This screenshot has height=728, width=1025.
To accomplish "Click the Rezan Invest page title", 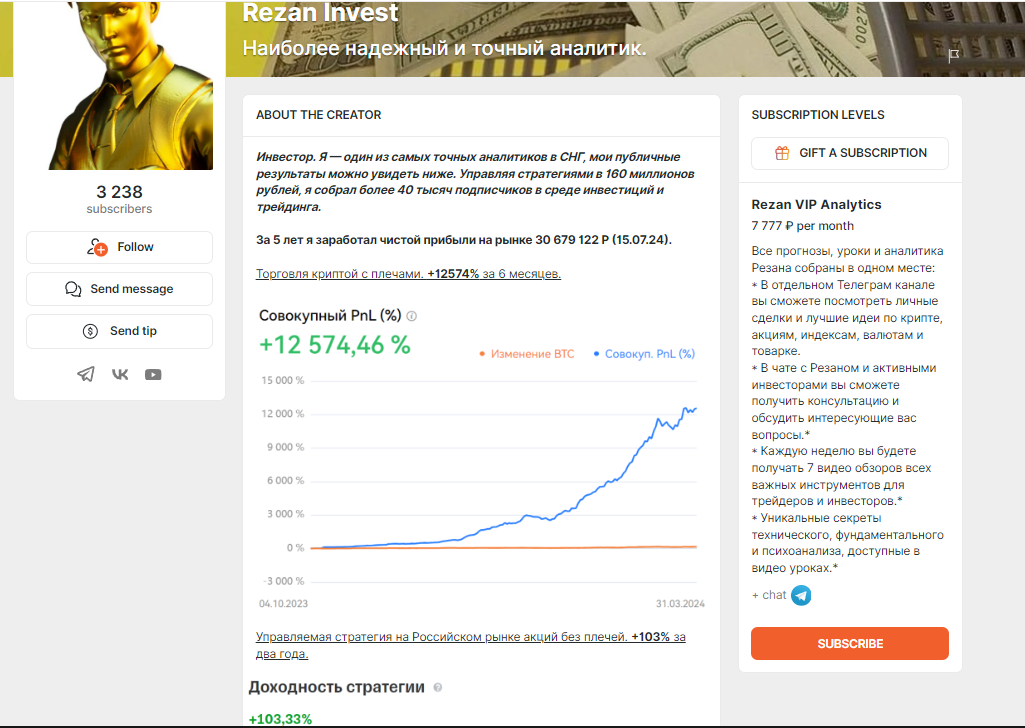I will click(x=320, y=12).
